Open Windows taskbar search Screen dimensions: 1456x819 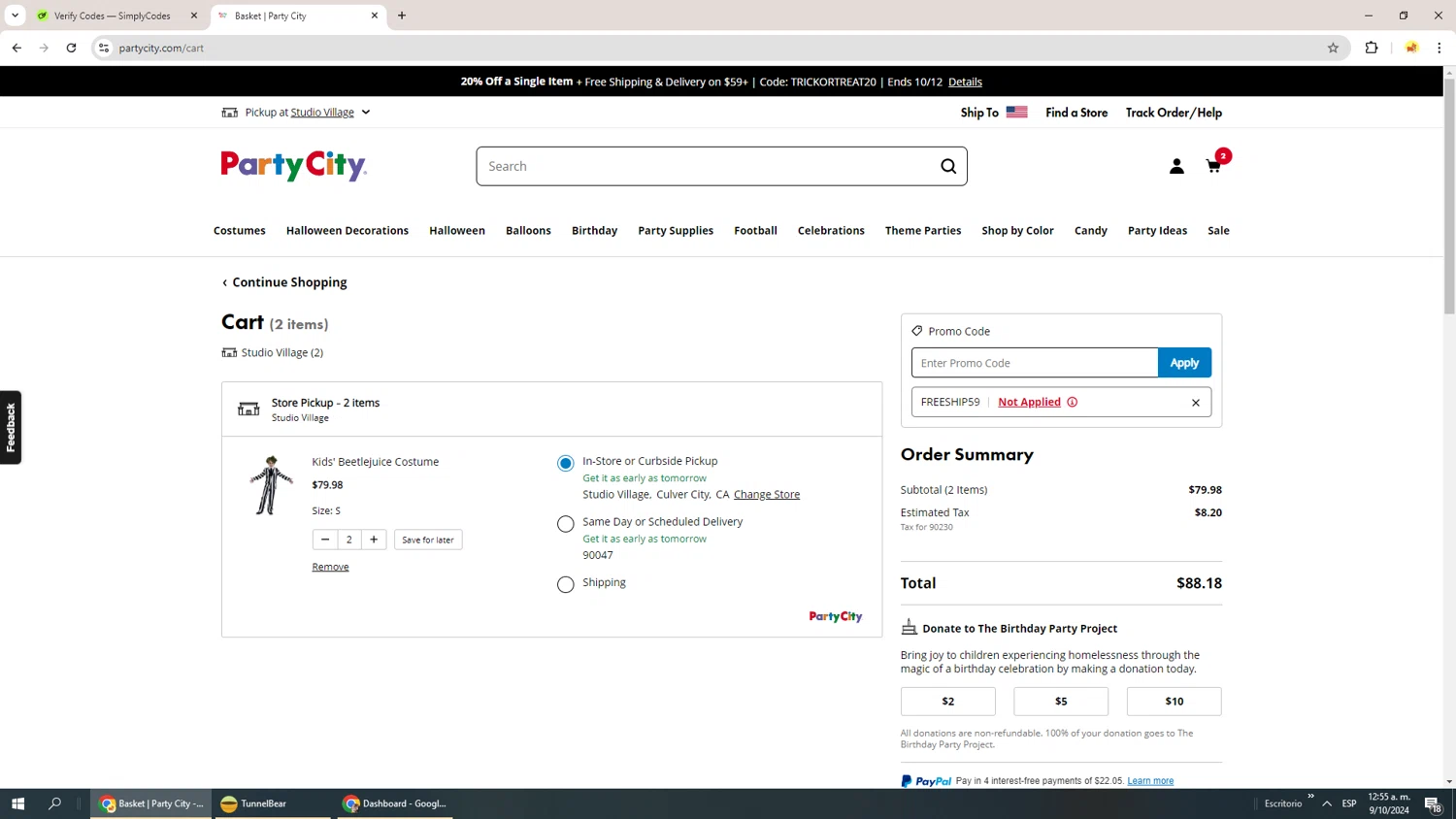(55, 803)
